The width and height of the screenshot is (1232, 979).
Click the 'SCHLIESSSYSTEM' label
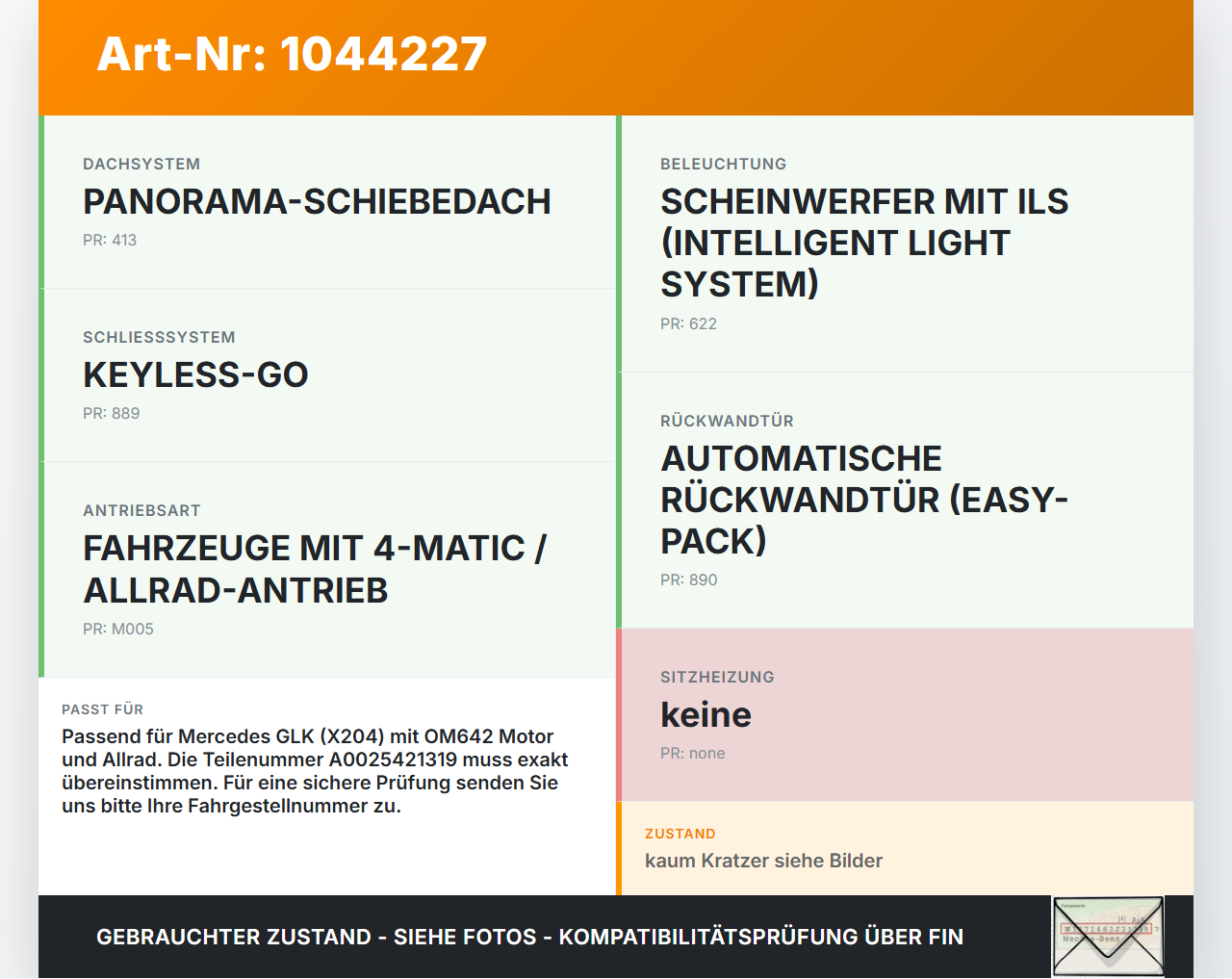[x=159, y=337]
